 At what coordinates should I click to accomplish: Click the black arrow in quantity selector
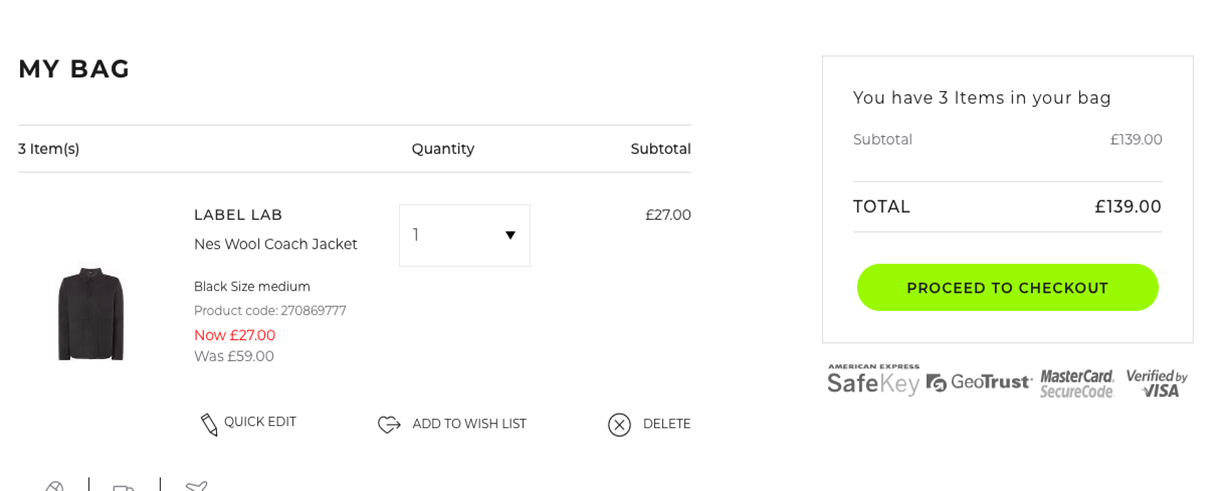click(x=510, y=236)
